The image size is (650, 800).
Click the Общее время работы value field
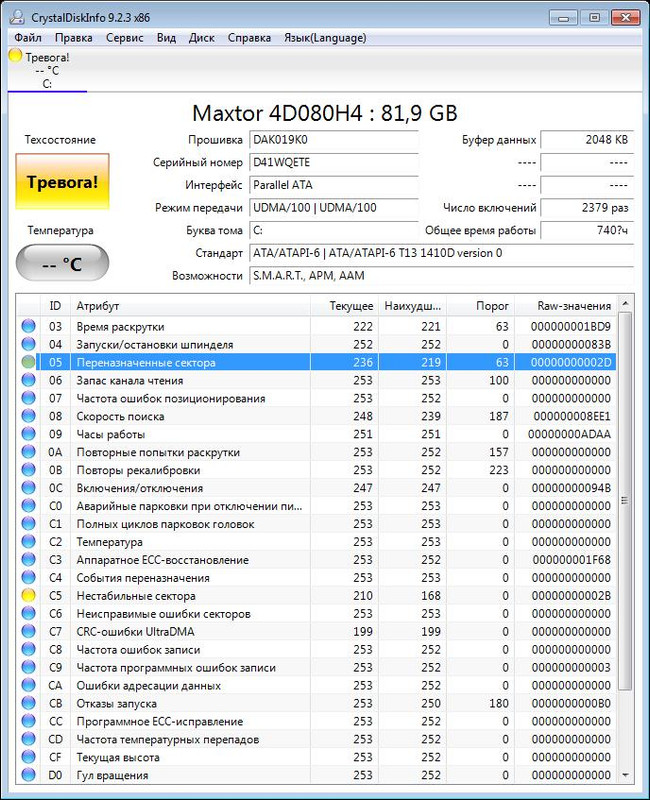click(x=587, y=230)
